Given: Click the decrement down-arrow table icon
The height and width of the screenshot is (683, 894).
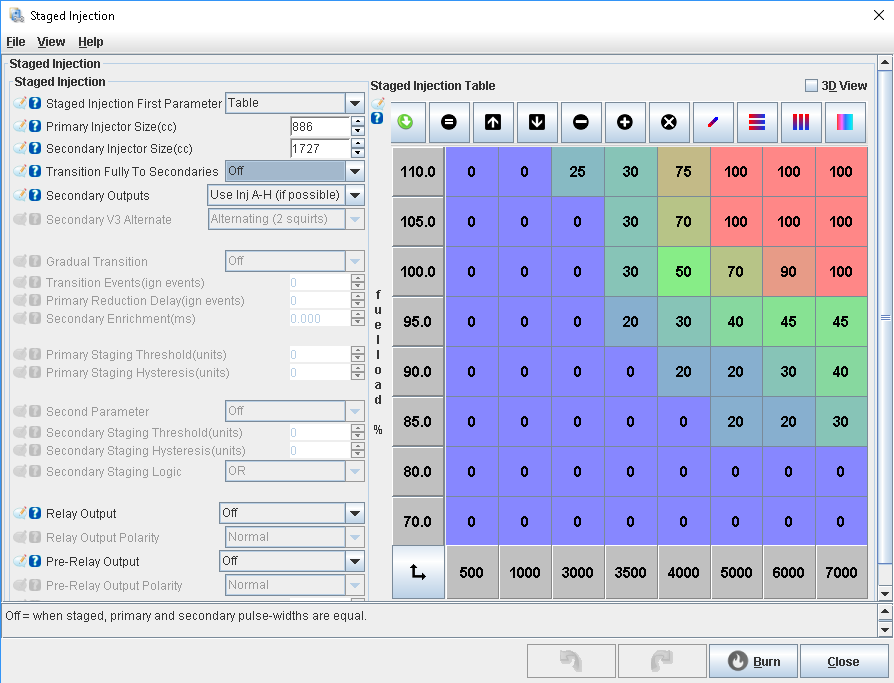Looking at the screenshot, I should point(537,122).
